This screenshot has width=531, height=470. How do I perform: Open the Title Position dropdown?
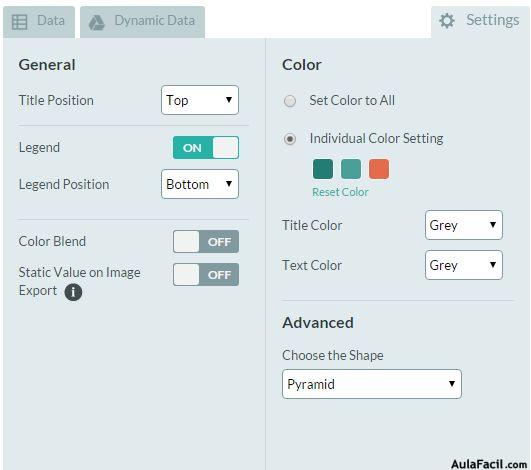coord(200,100)
